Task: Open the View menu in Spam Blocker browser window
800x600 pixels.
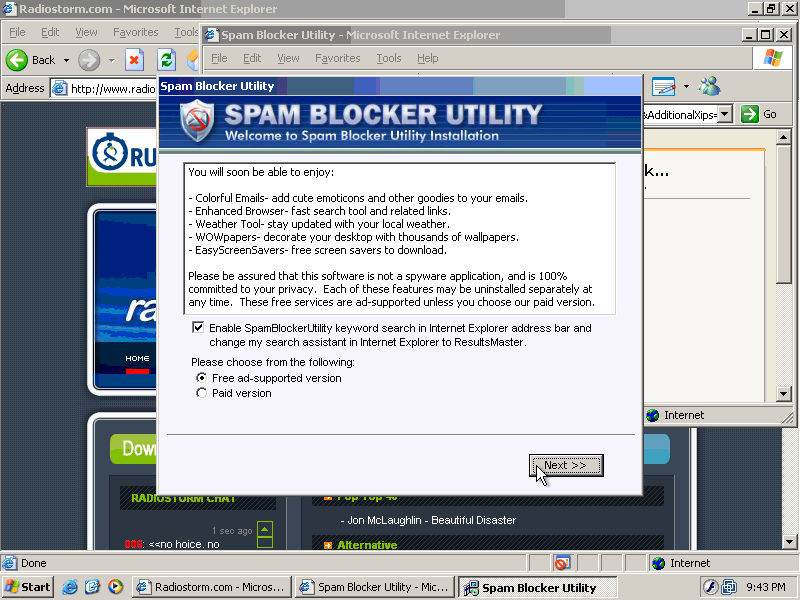Action: pyautogui.click(x=288, y=58)
